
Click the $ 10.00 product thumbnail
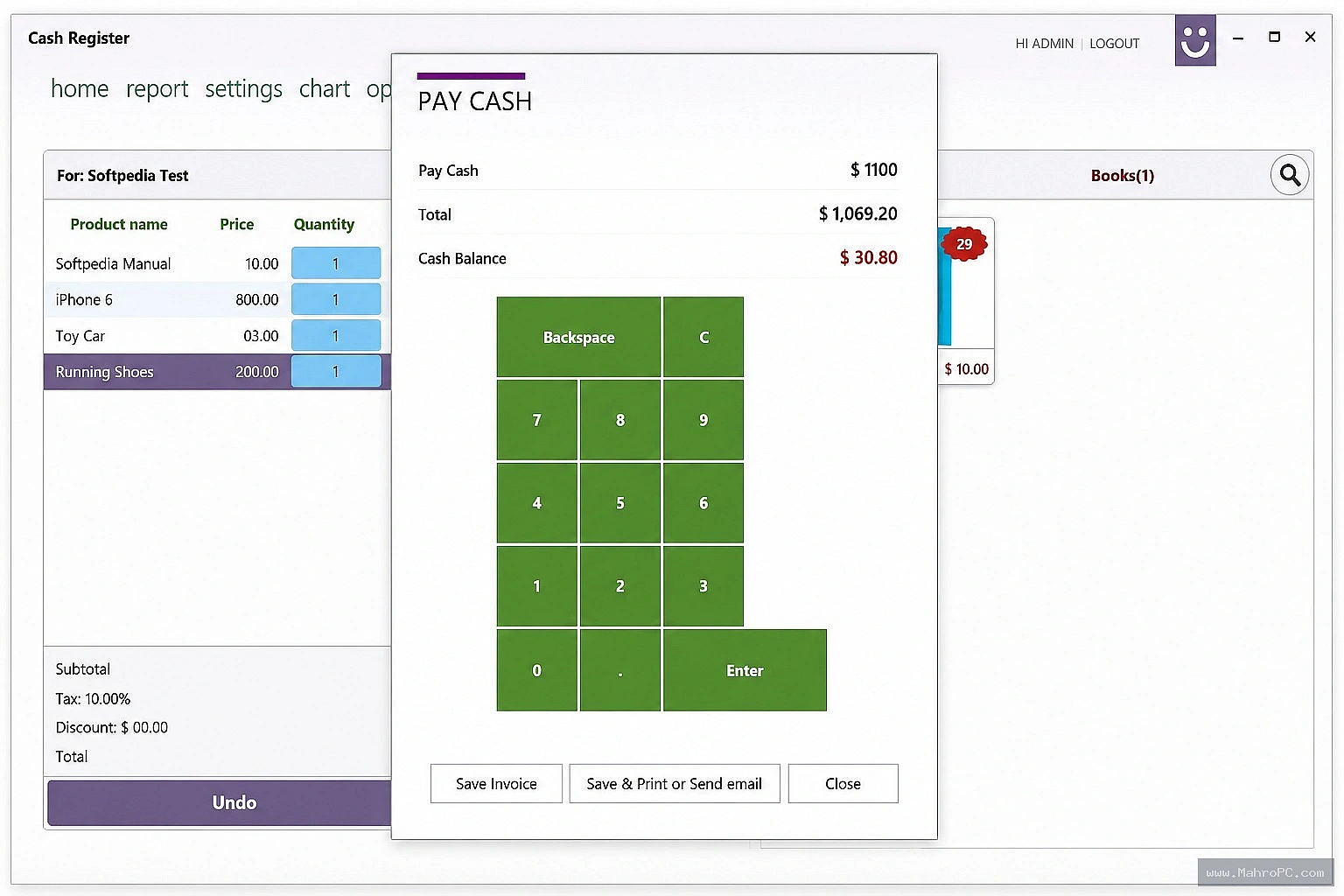[966, 301]
